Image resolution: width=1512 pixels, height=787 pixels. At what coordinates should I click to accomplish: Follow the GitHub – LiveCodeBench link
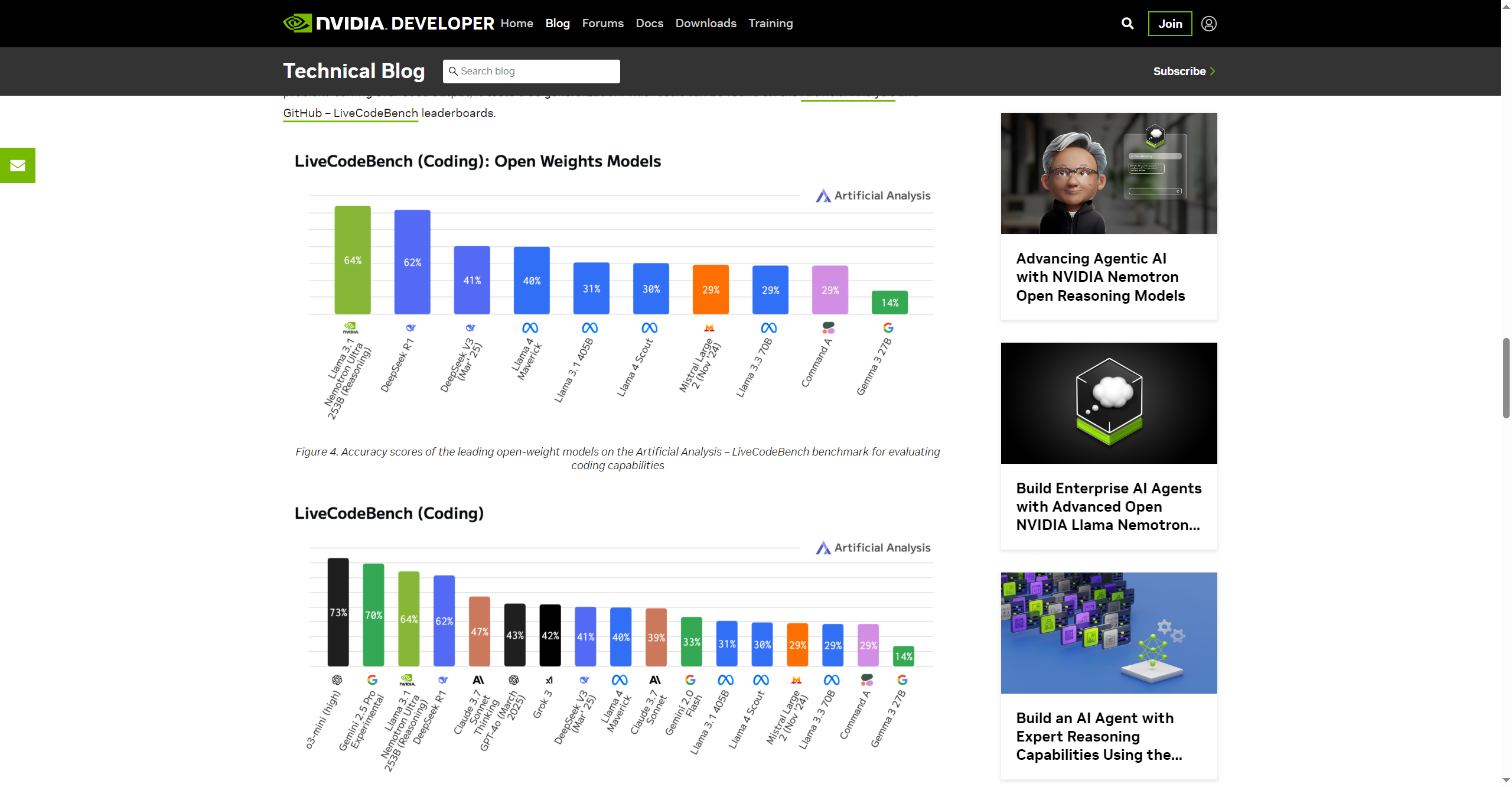point(350,113)
